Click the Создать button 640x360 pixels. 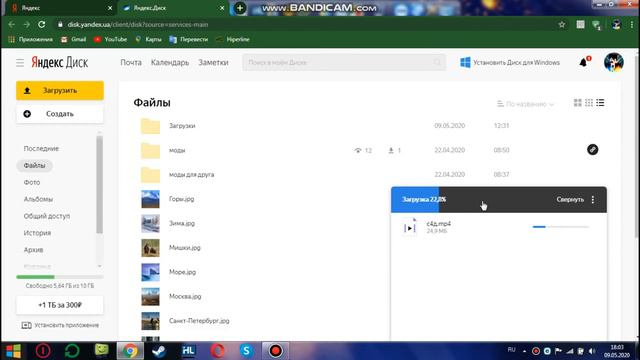point(60,114)
